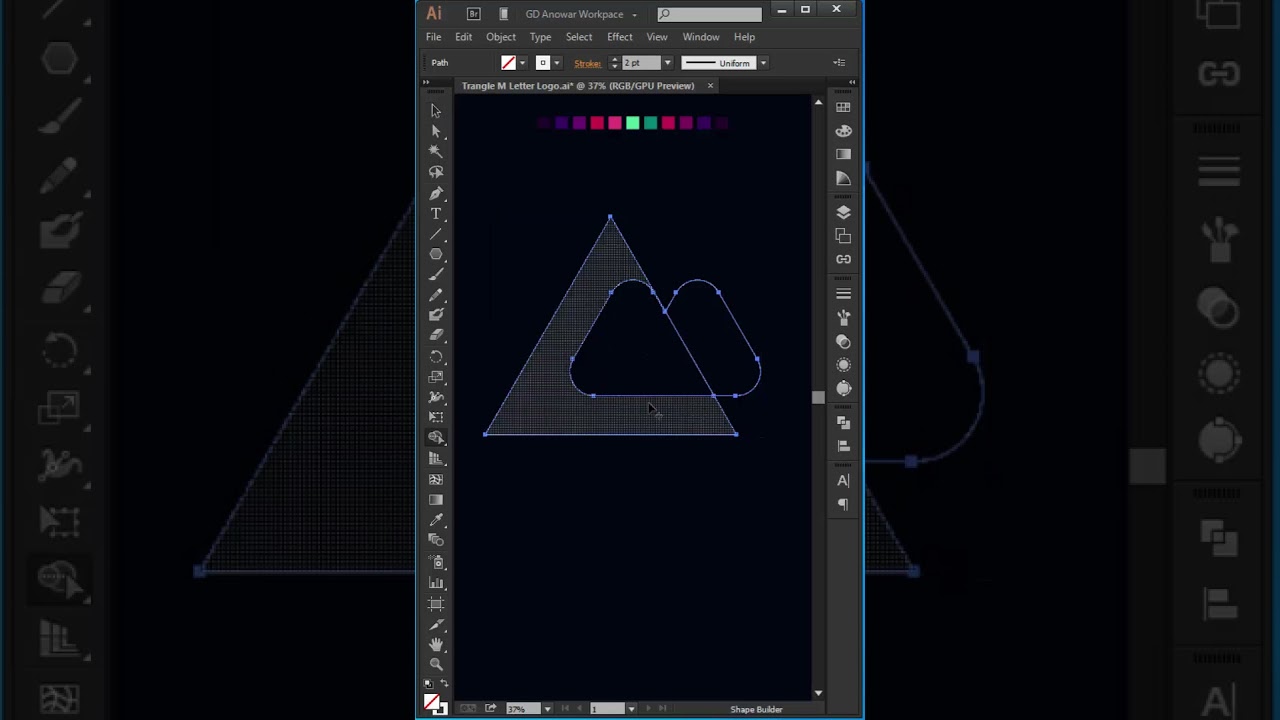Open the Object menu
Screen dimensions: 1280x720
click(501, 37)
